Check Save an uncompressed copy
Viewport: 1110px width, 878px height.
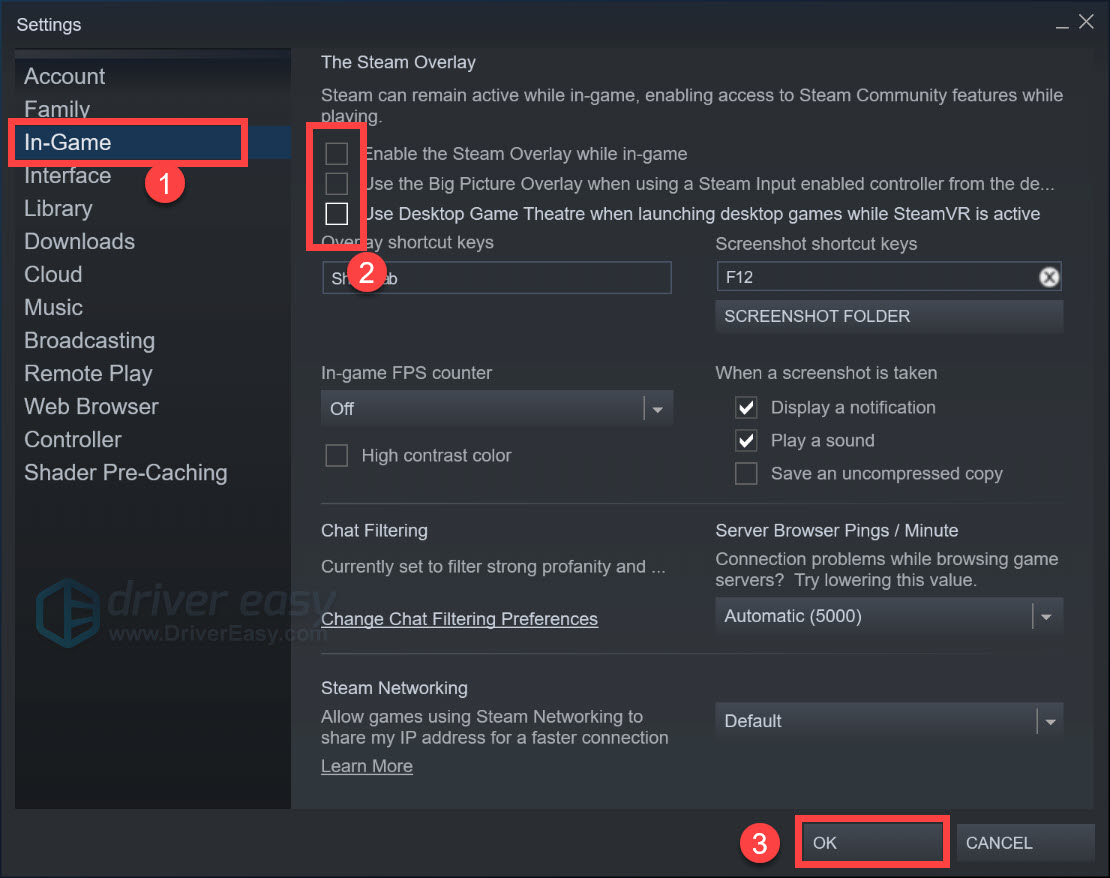(x=745, y=473)
